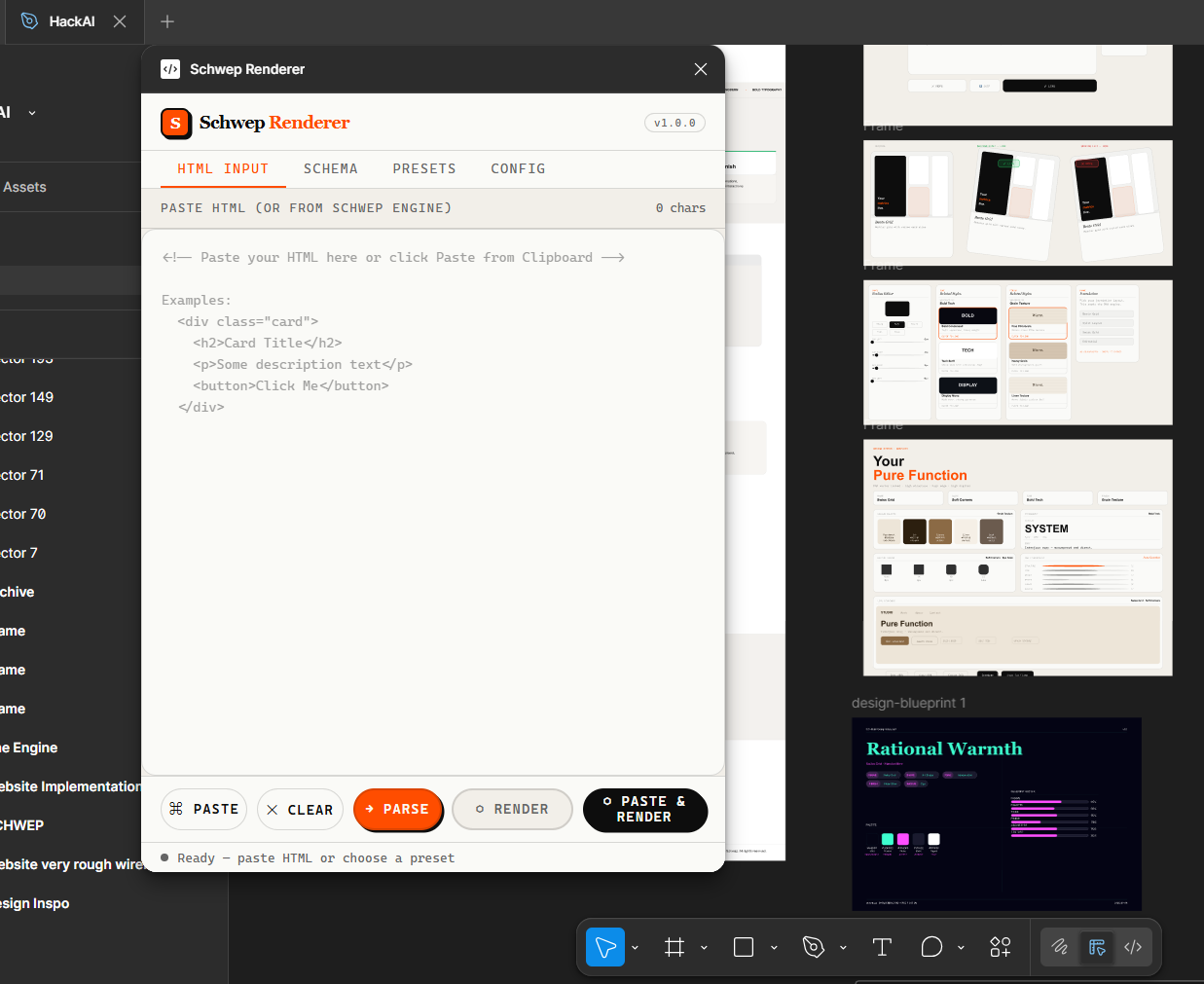
Task: Click the HackAI tab Figma icon
Action: point(30,20)
